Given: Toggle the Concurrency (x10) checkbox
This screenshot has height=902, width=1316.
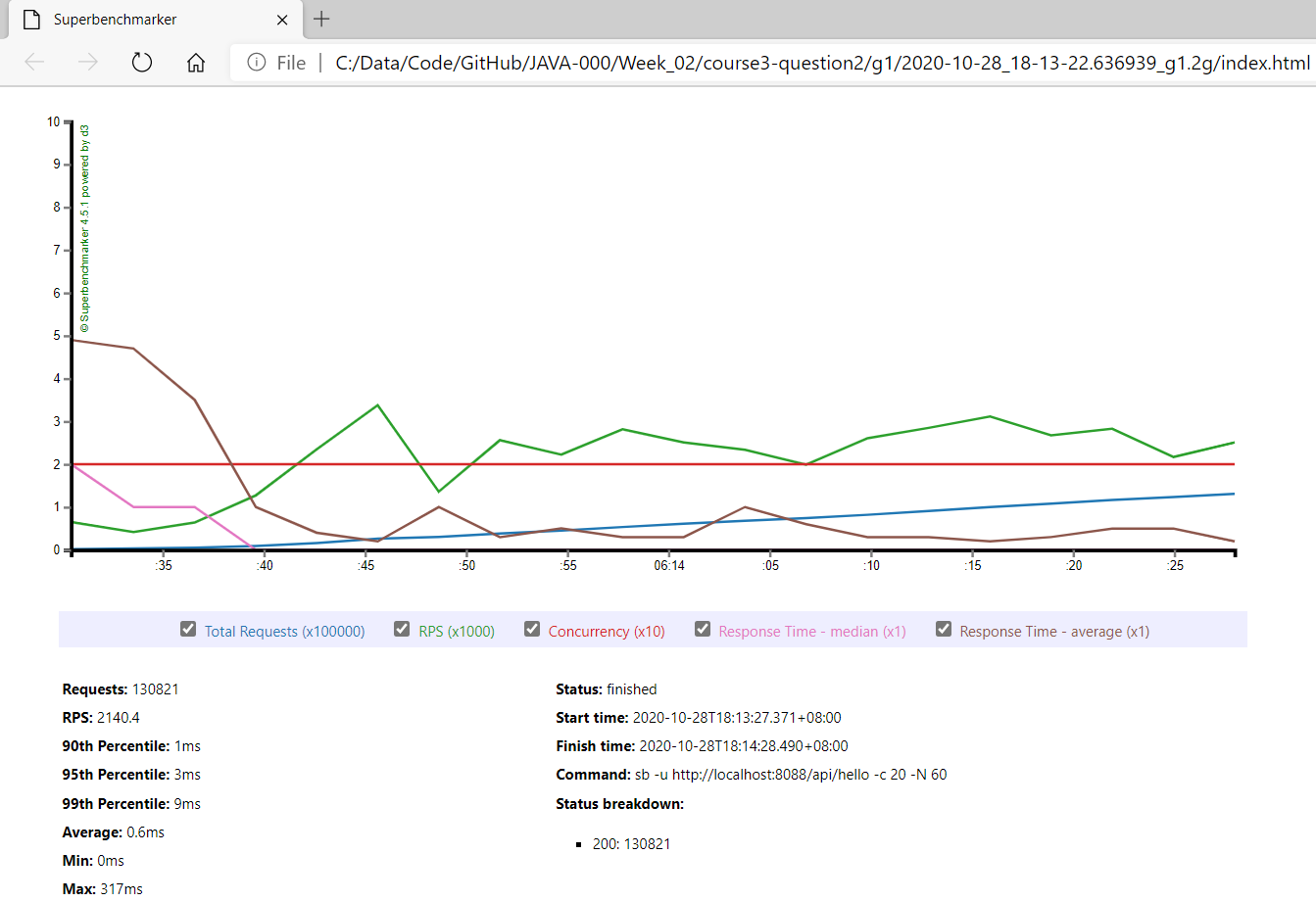Looking at the screenshot, I should point(532,629).
